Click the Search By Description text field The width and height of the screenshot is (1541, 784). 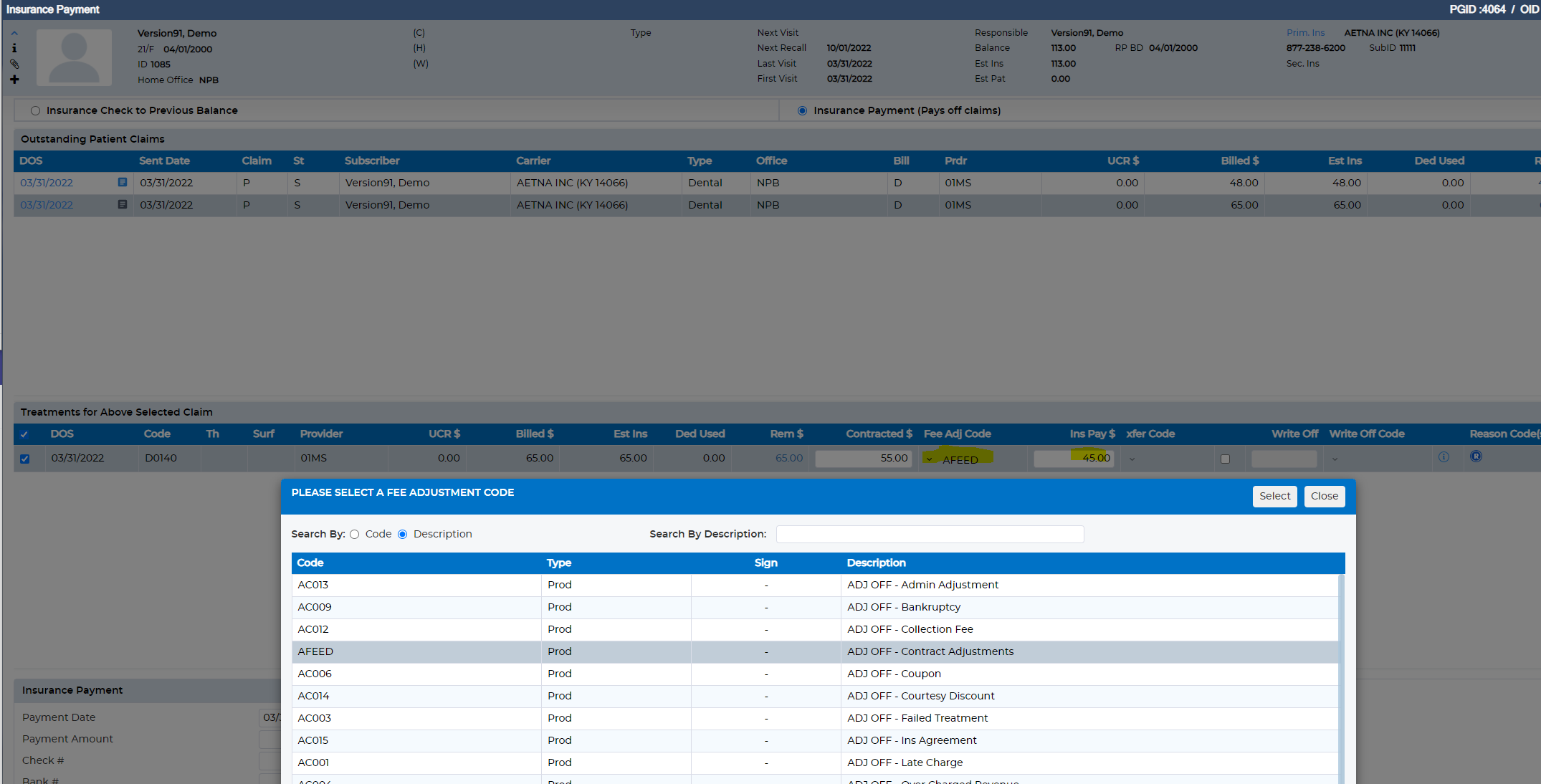pos(930,535)
